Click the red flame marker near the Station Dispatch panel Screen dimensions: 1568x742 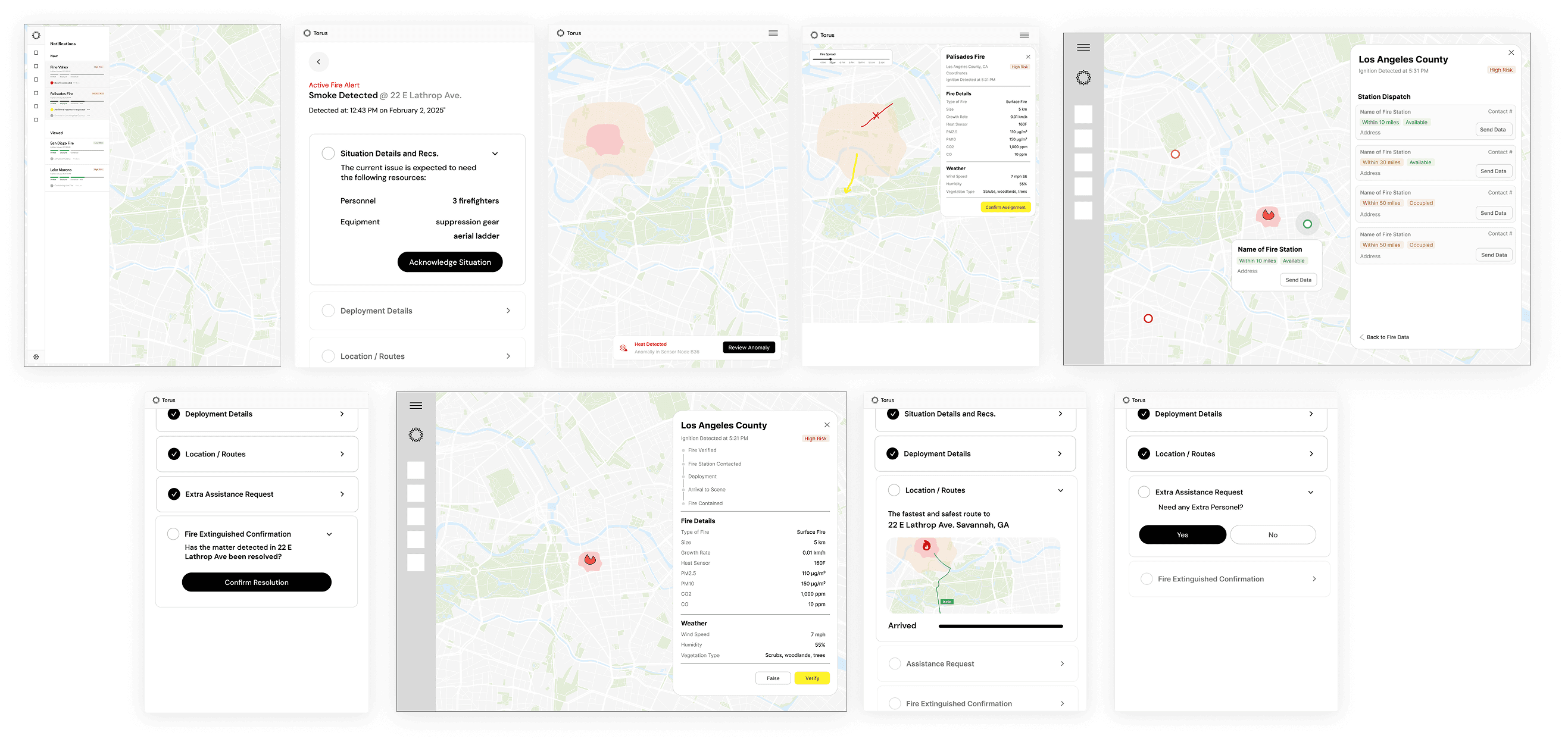pos(1269,215)
